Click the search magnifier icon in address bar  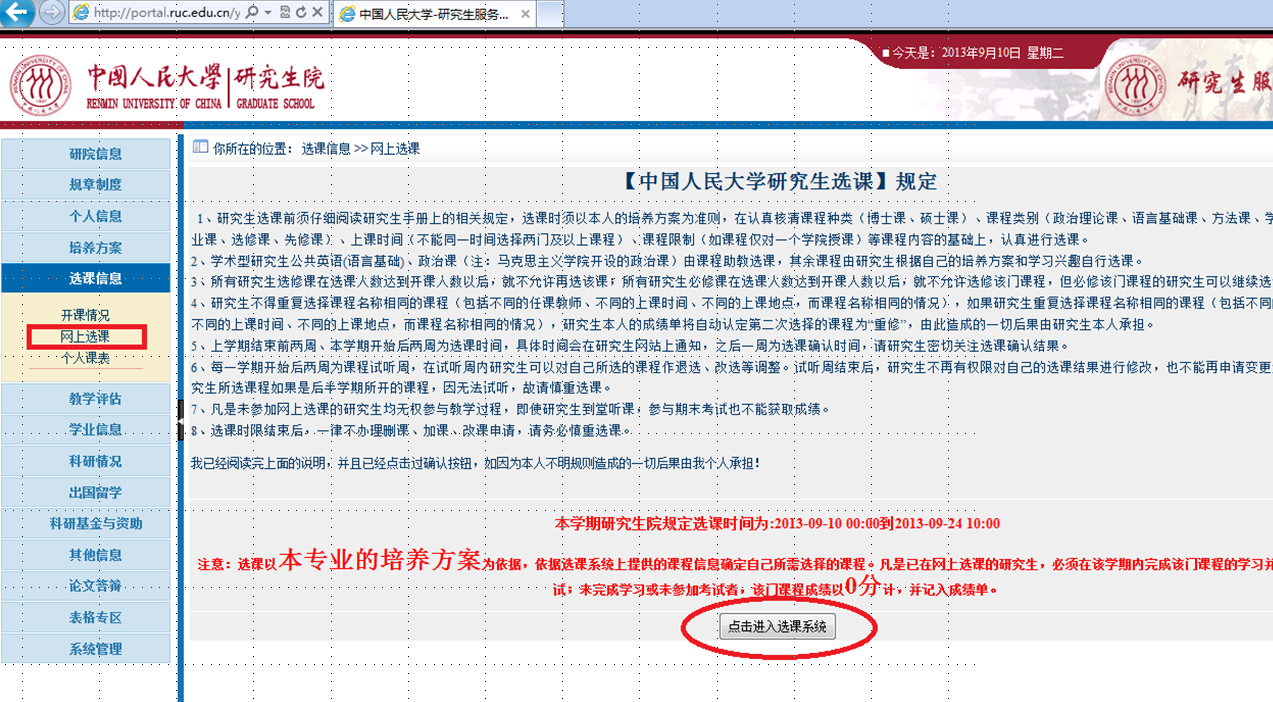point(251,13)
